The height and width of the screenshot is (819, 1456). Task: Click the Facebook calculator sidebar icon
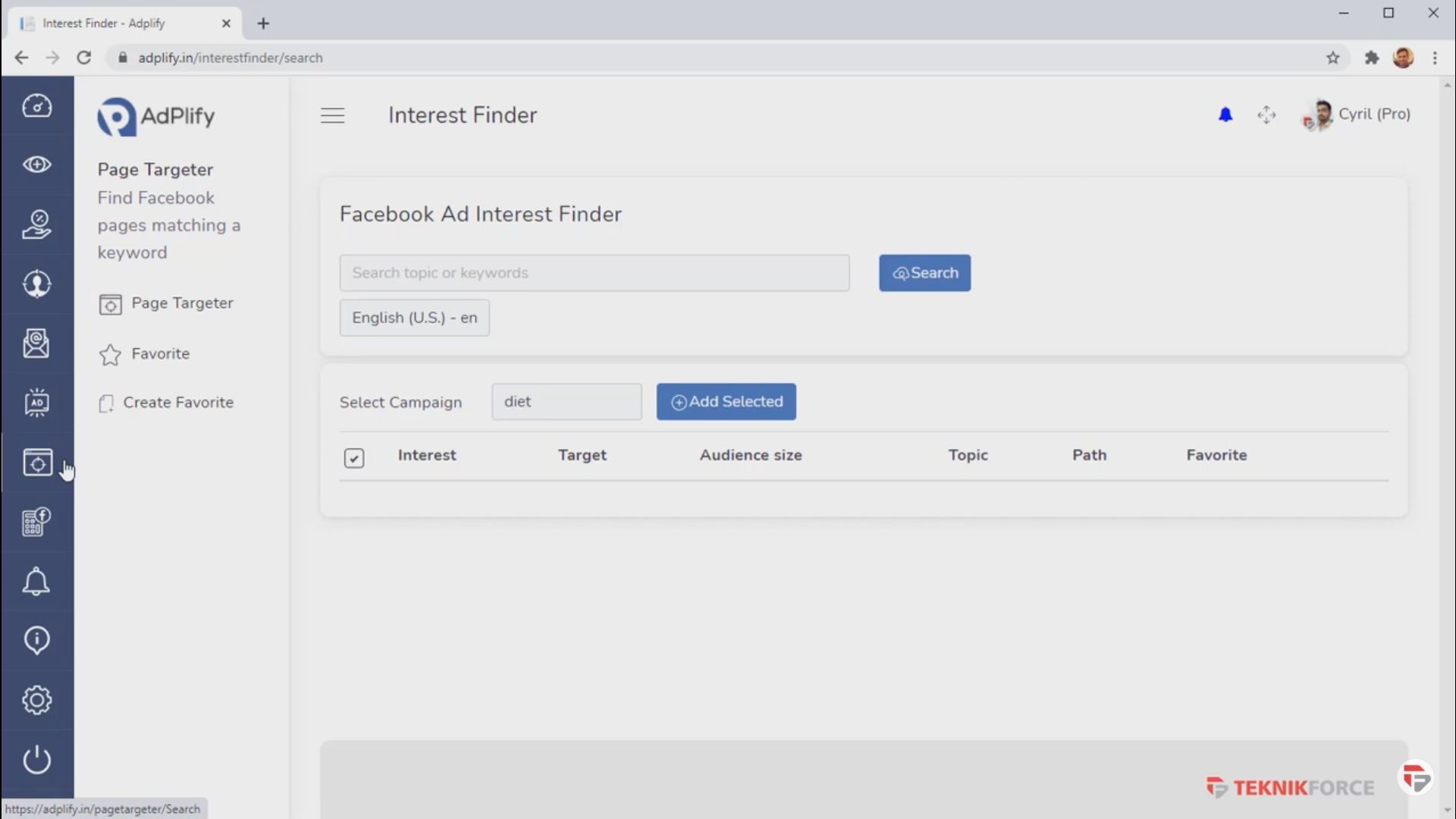(36, 522)
